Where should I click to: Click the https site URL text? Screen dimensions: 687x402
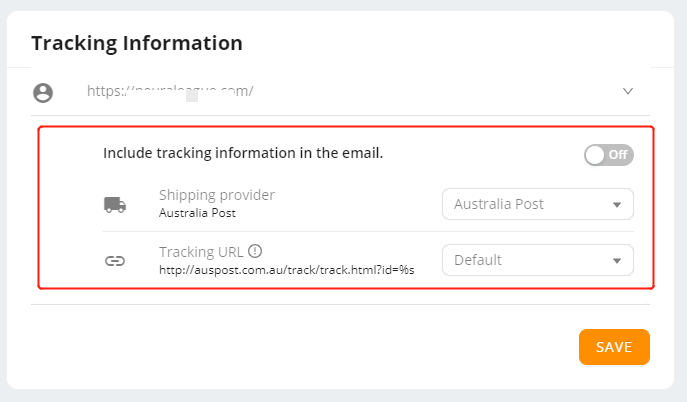(x=170, y=91)
